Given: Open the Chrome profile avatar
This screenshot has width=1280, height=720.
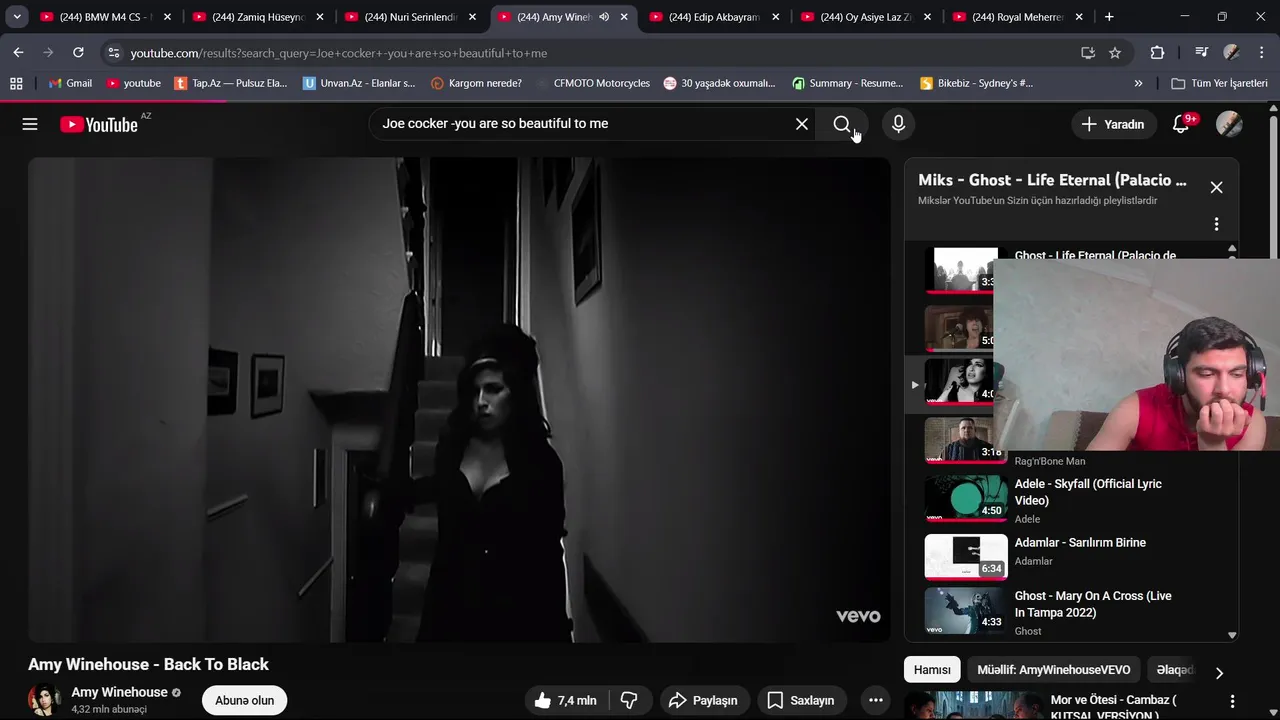Looking at the screenshot, I should pyautogui.click(x=1231, y=53).
